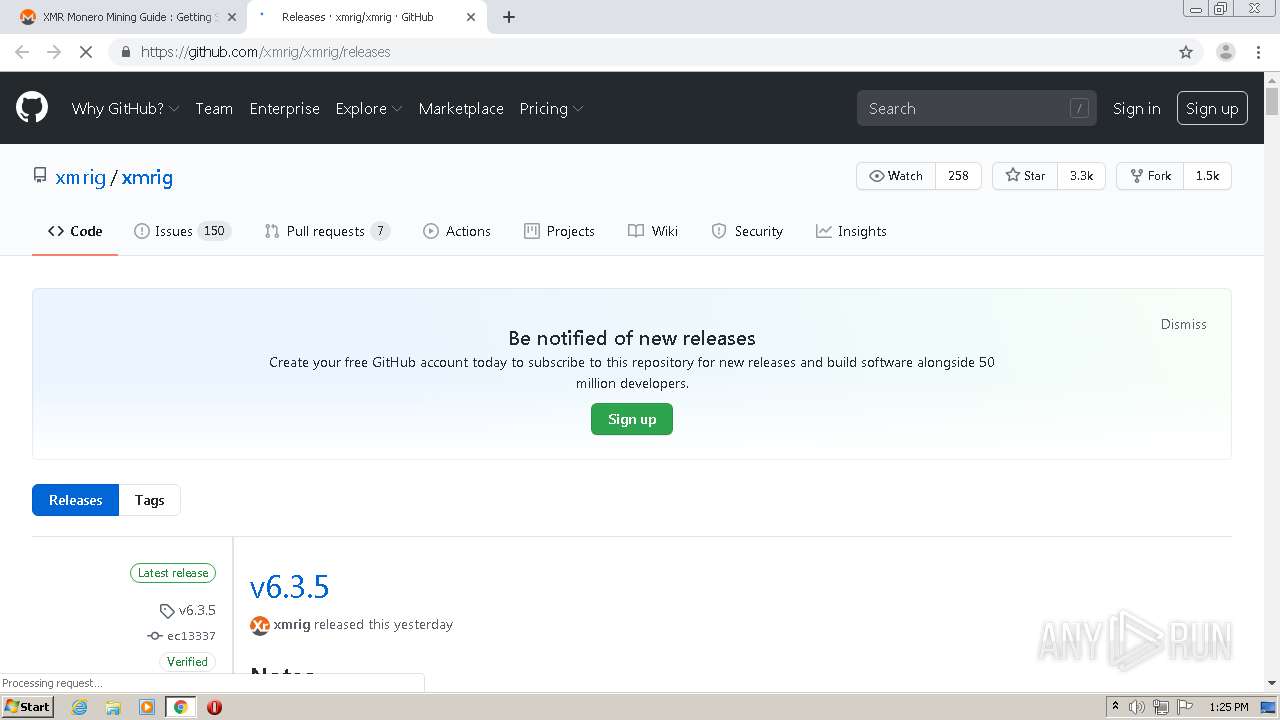Launch the media player from the taskbar
This screenshot has height=720, width=1280.
(x=146, y=707)
